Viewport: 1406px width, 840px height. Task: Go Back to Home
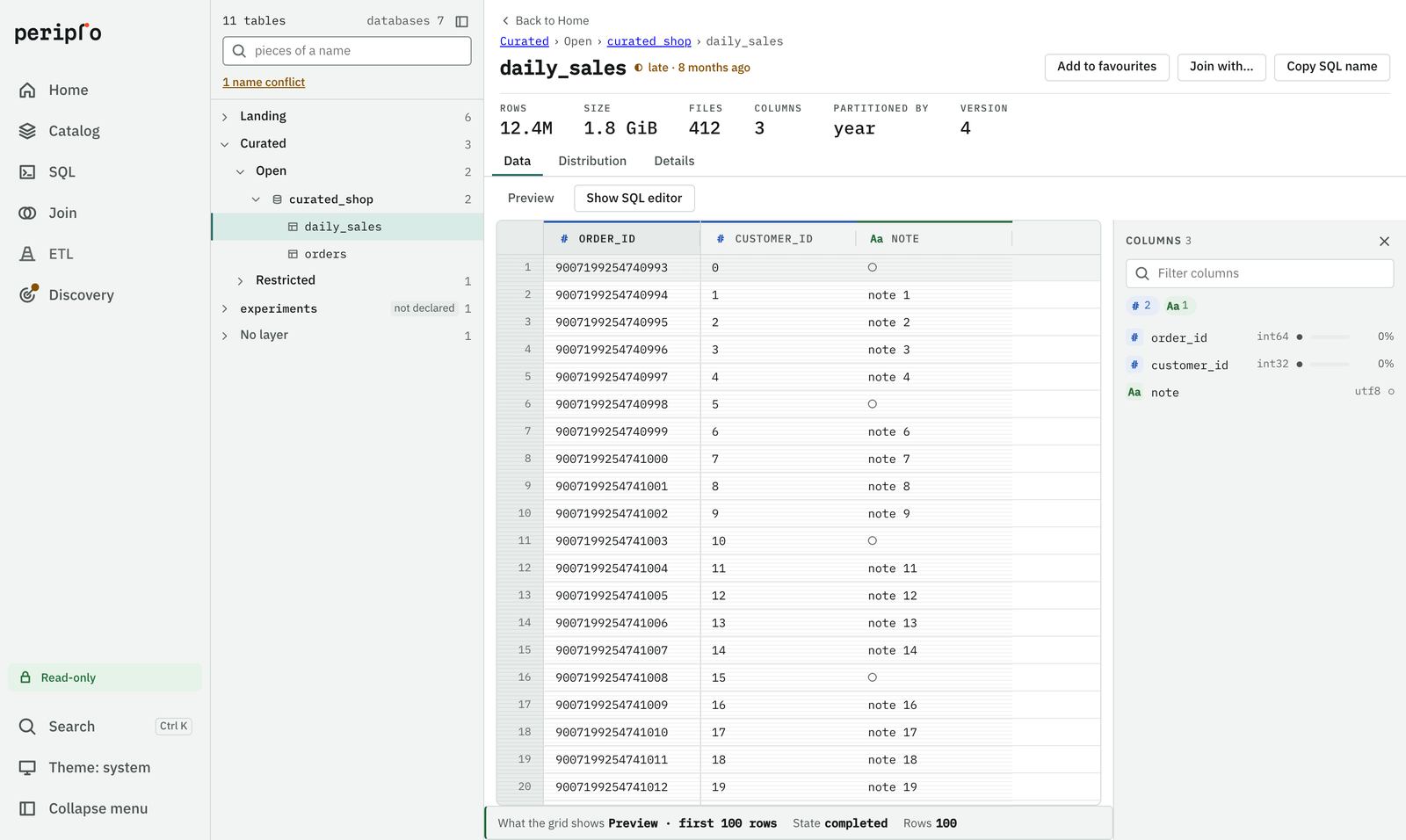pyautogui.click(x=545, y=21)
